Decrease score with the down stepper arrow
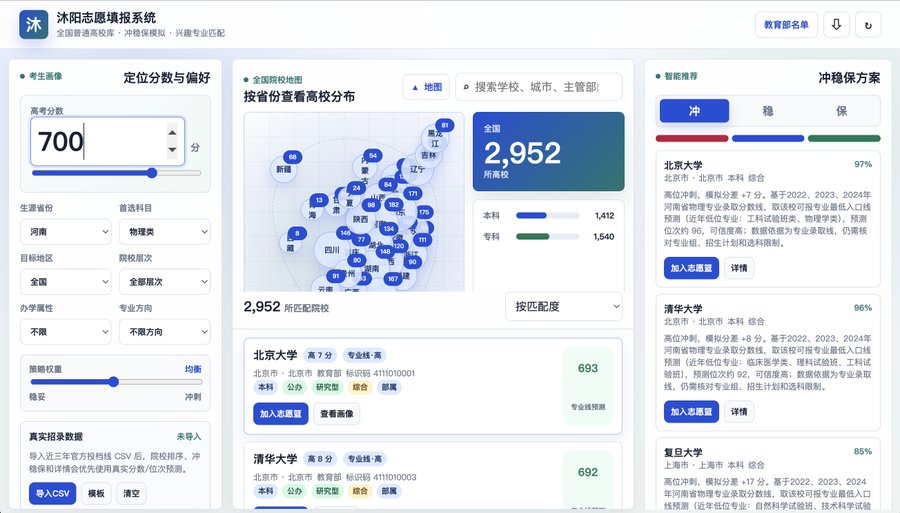900x513 pixels. [172, 150]
